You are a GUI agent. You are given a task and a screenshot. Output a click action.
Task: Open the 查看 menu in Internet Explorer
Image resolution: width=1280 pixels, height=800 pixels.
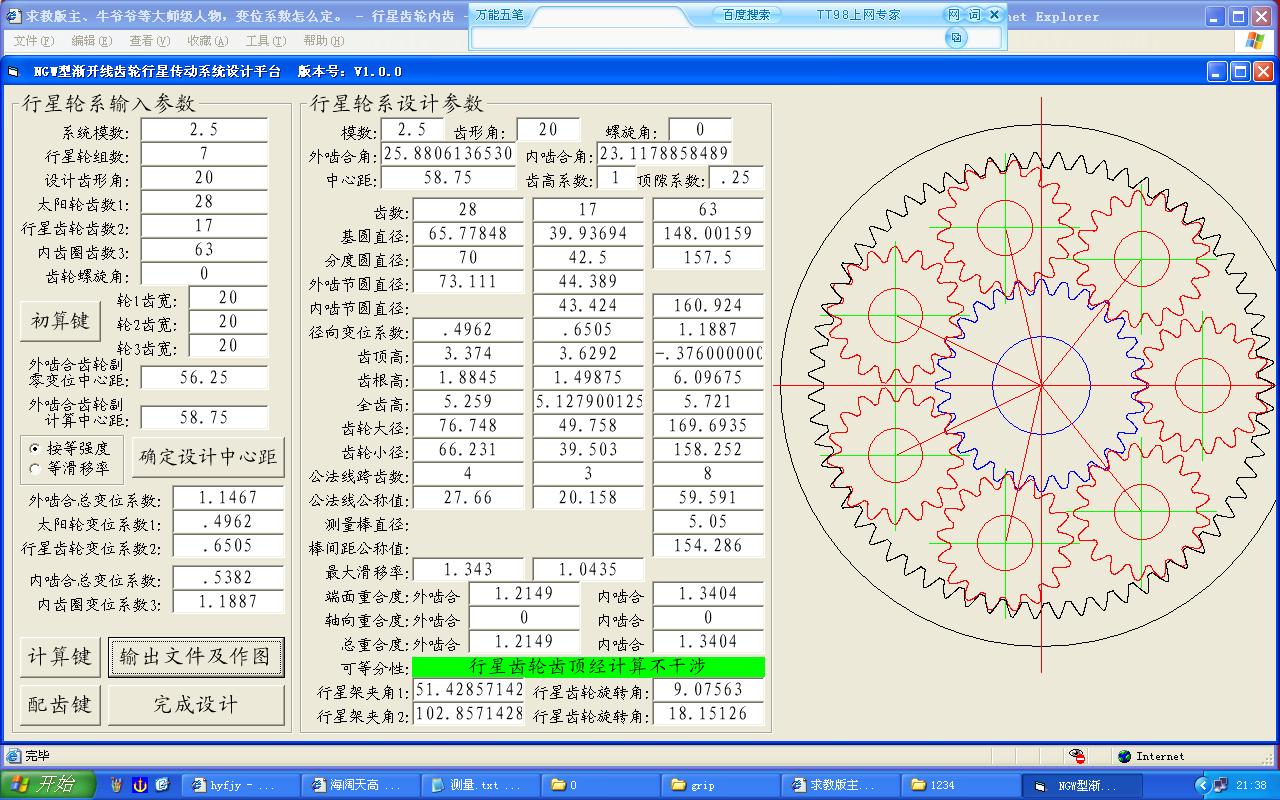(149, 41)
